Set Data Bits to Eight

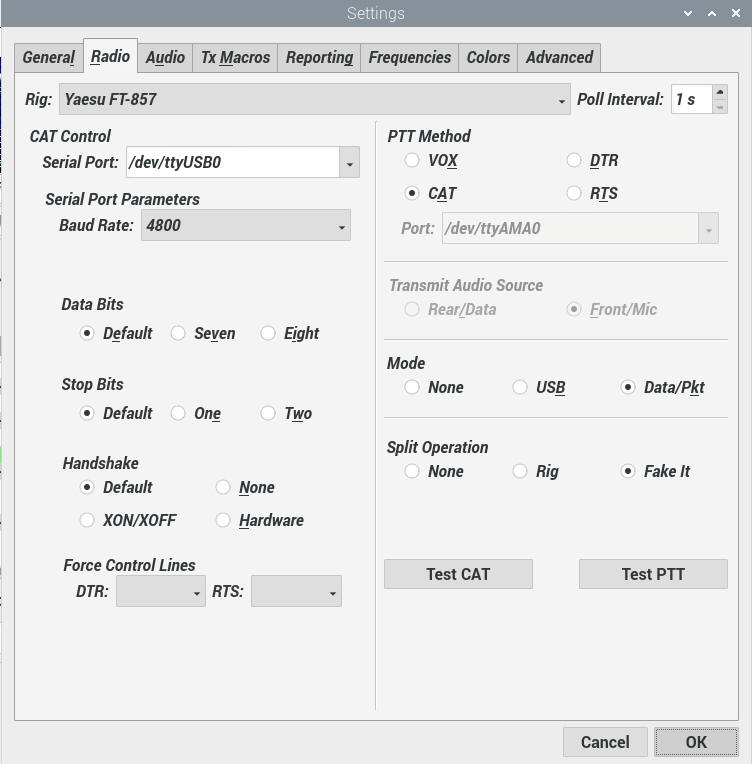pyautogui.click(x=268, y=334)
